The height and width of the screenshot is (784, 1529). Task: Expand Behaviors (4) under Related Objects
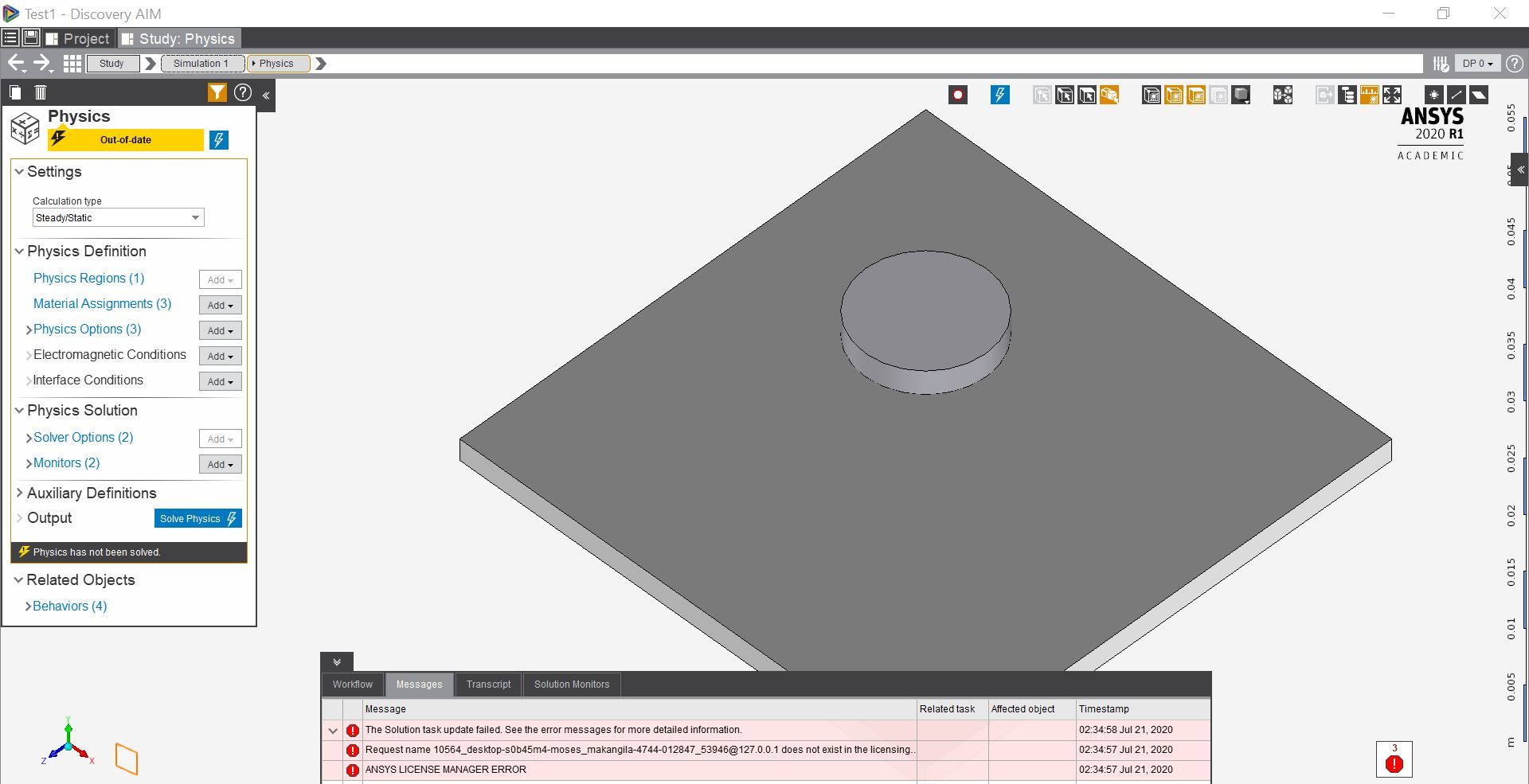(29, 607)
